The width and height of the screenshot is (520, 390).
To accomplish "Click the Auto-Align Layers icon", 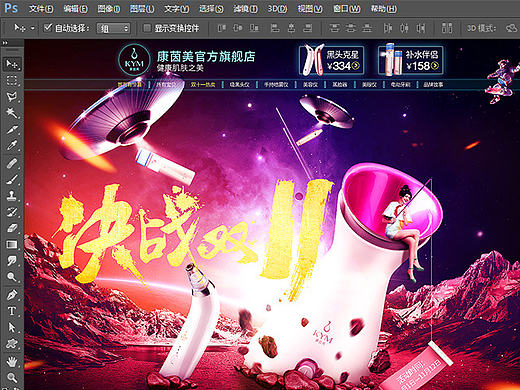I will pyautogui.click(x=447, y=28).
